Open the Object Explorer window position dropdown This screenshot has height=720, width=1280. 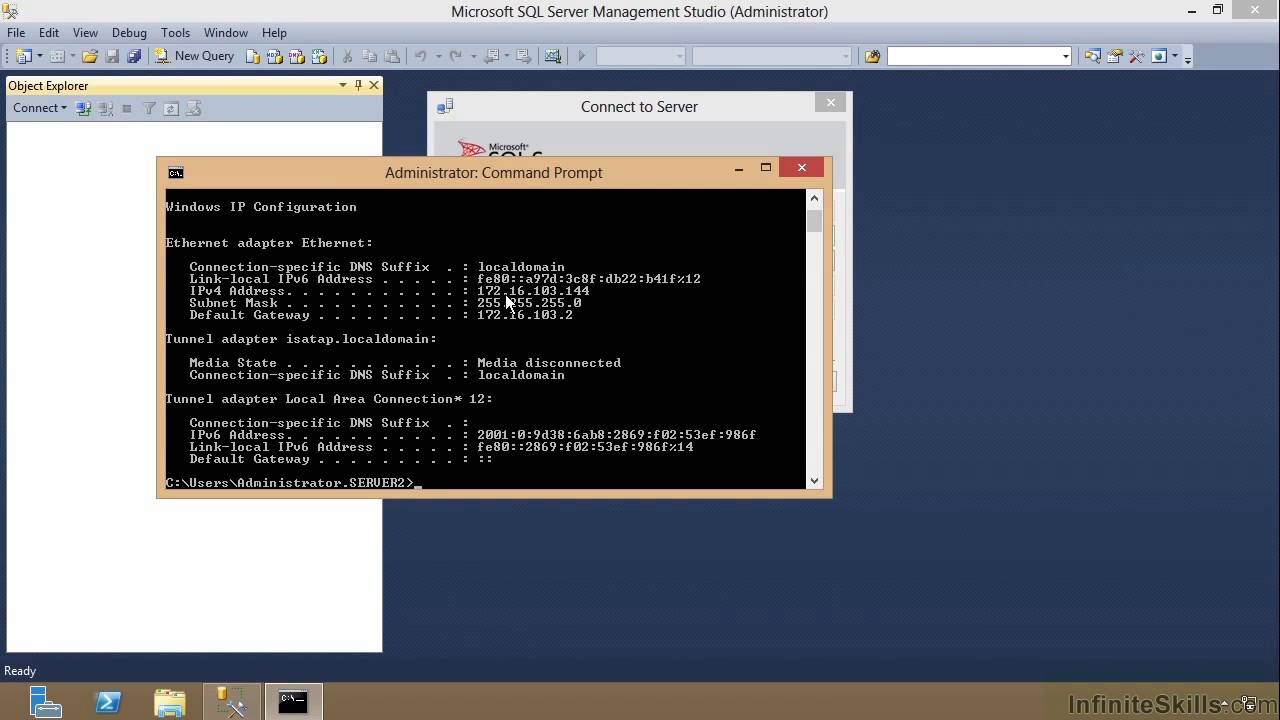point(342,85)
